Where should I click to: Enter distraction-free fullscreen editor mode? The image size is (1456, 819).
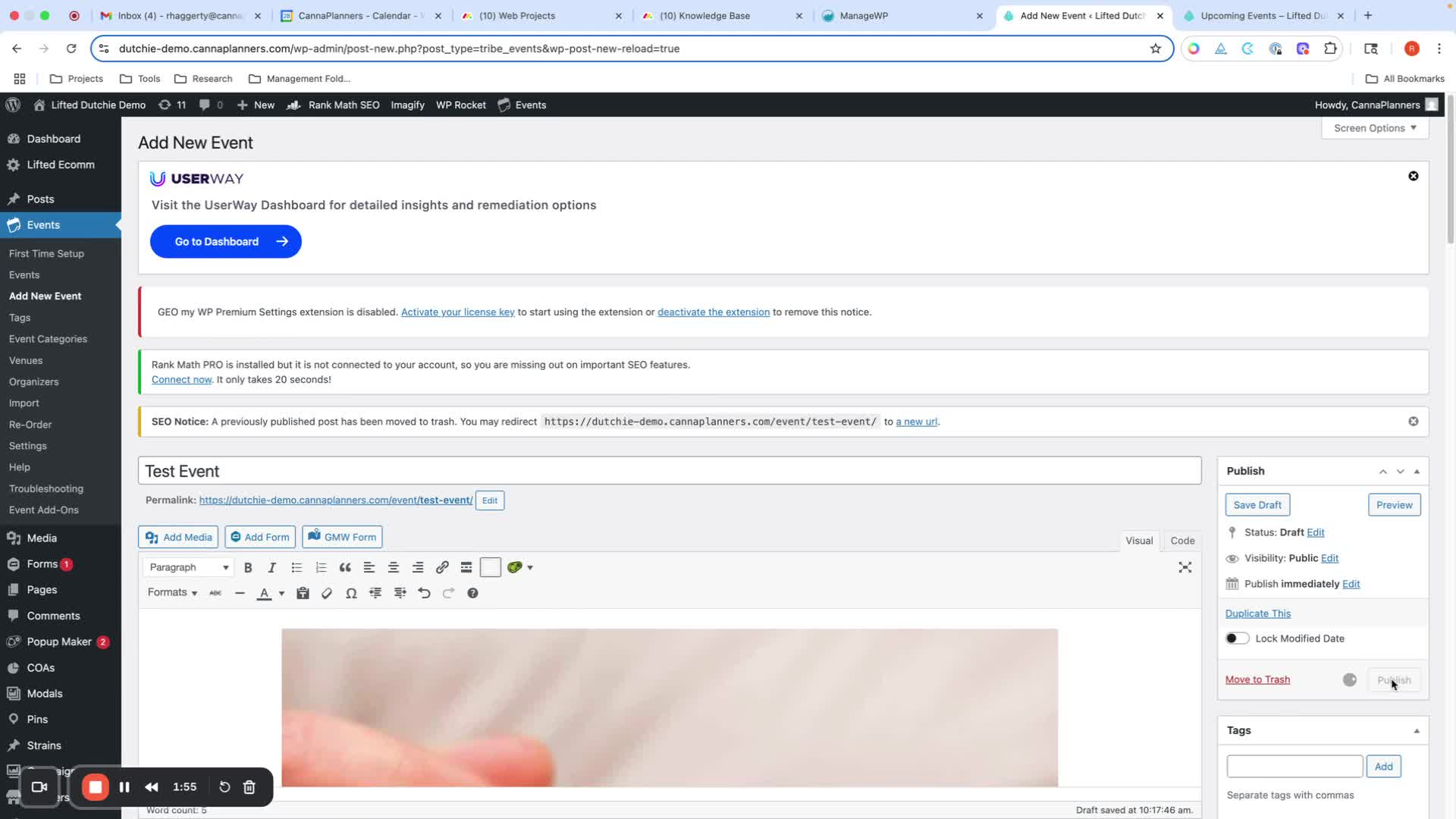point(1185,567)
